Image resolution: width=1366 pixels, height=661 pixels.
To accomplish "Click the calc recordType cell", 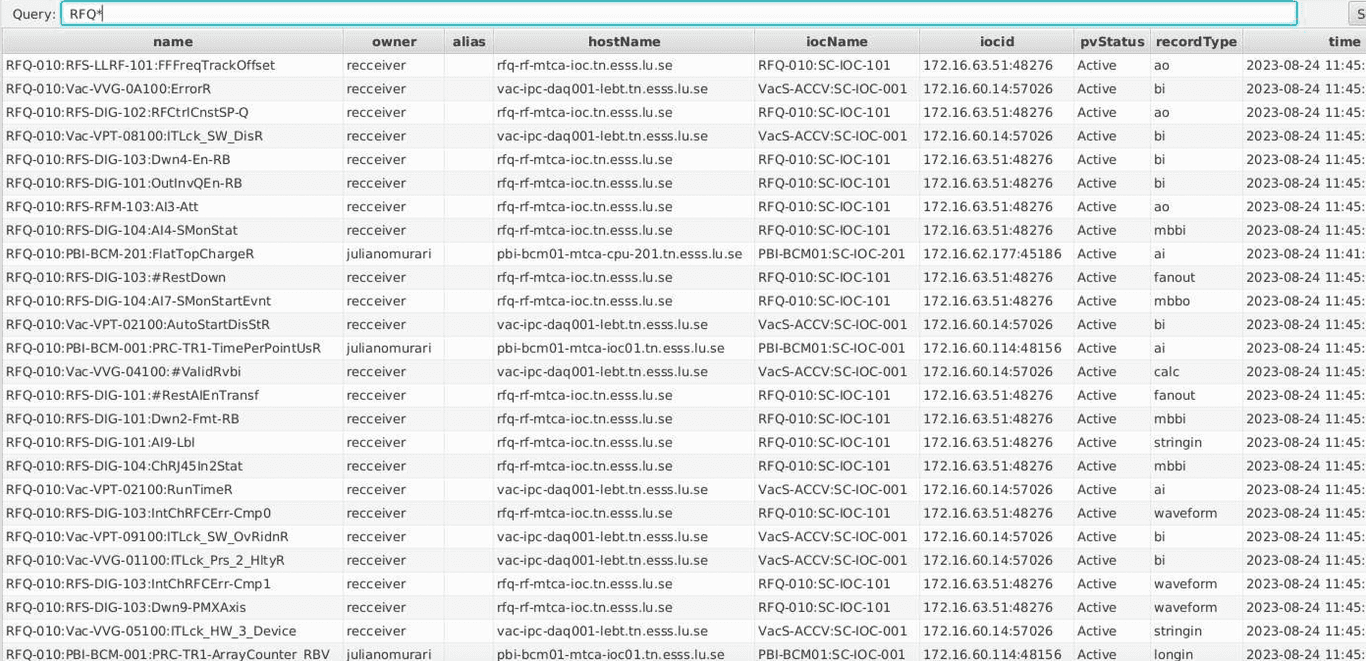I will pyautogui.click(x=1166, y=372).
